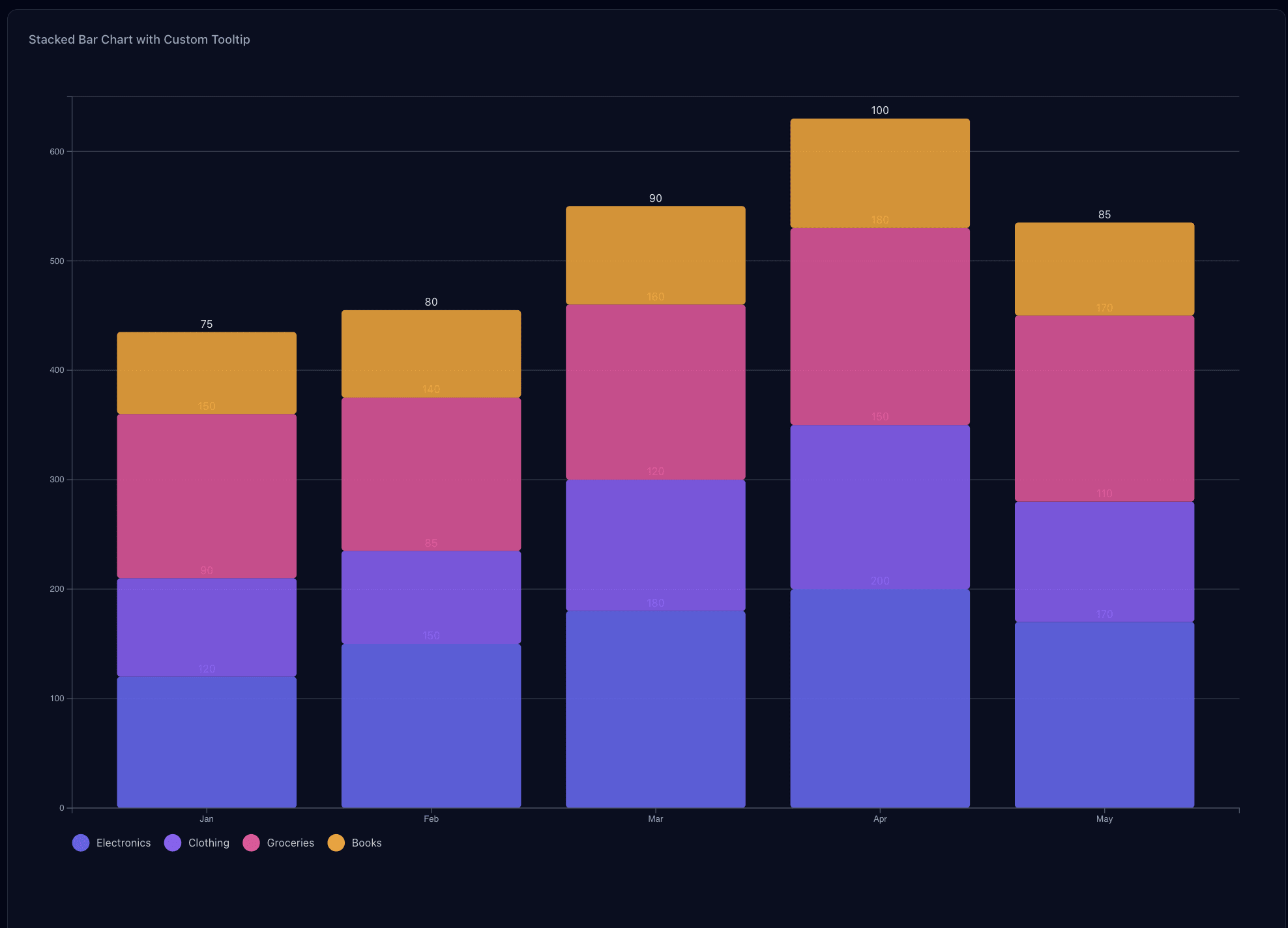Click the May axis label
1288x928 pixels.
1104,819
